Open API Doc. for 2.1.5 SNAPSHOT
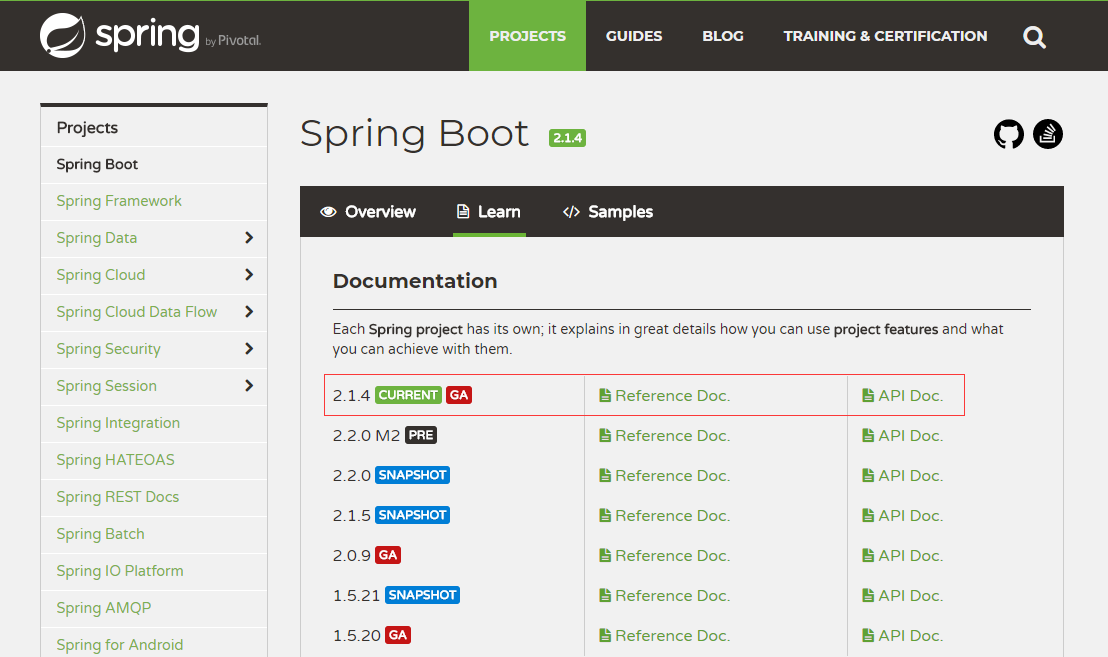1108x657 pixels. pos(902,516)
